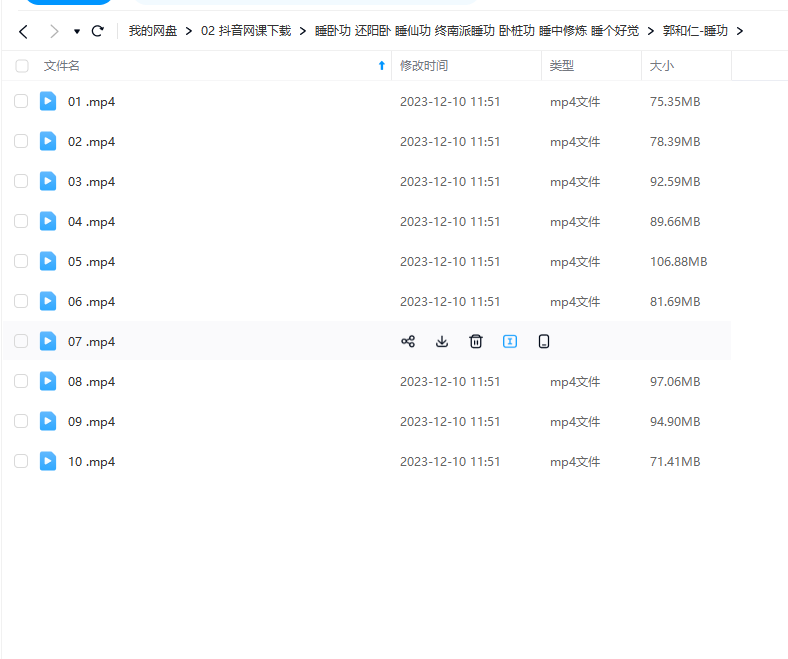Click the video icon of 01 .mp4
This screenshot has width=788, height=659.
48,101
